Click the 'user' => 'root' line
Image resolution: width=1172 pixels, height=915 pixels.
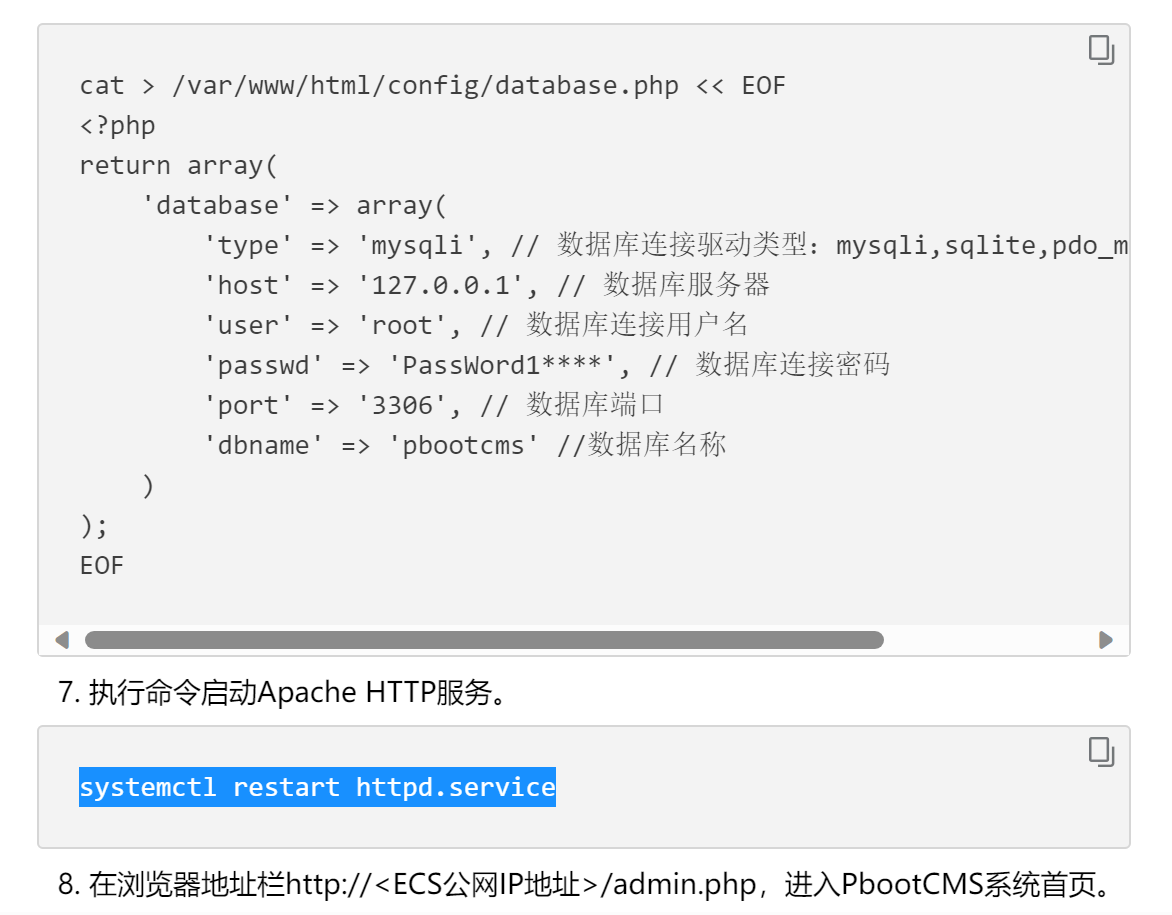476,325
